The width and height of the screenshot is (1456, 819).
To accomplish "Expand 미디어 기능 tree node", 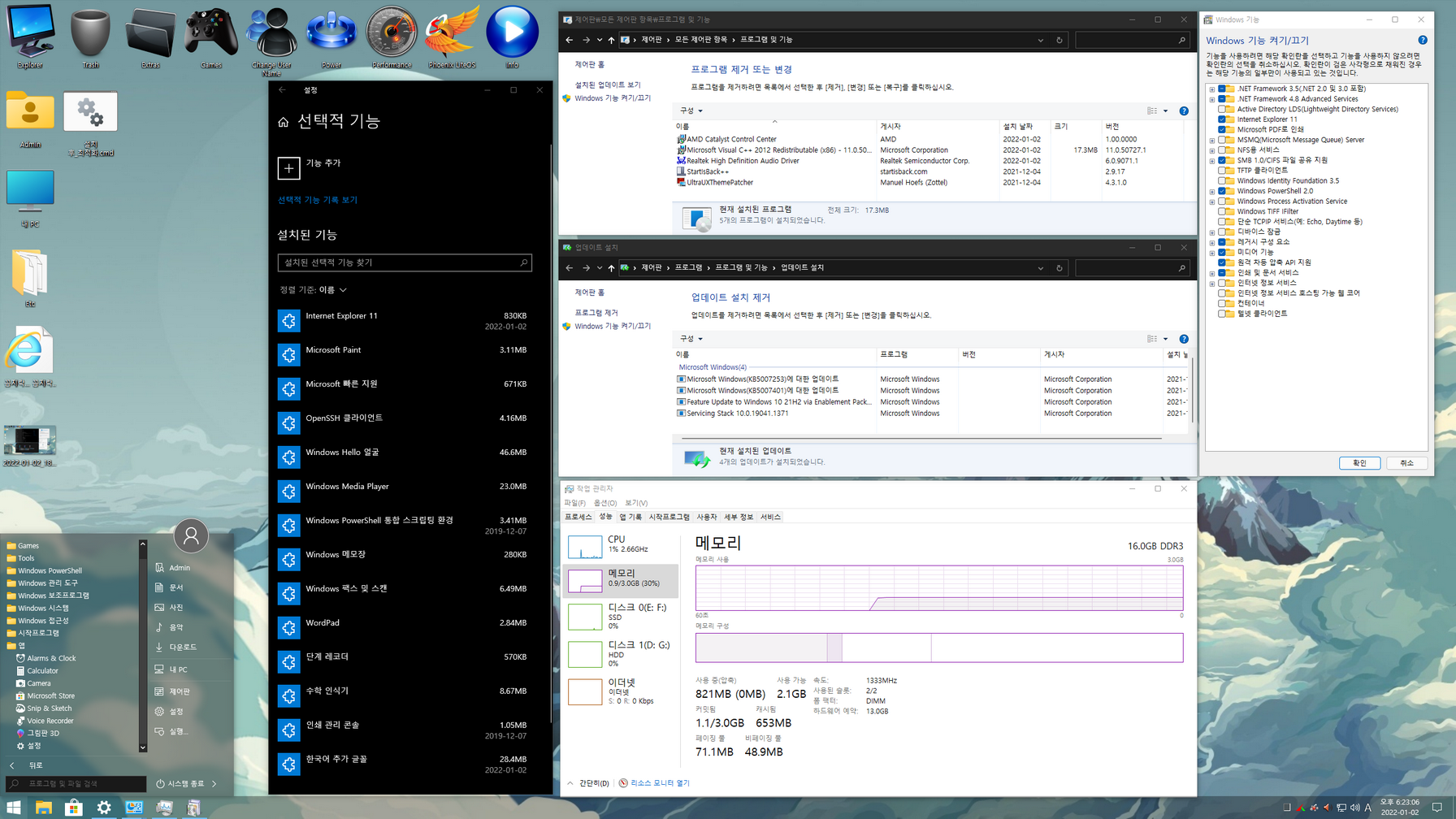I will [x=1212, y=253].
